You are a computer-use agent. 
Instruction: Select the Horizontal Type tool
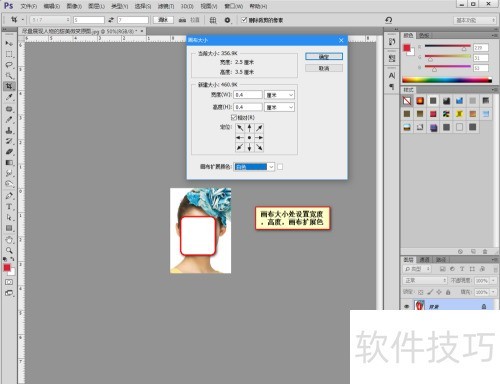pos(9,207)
